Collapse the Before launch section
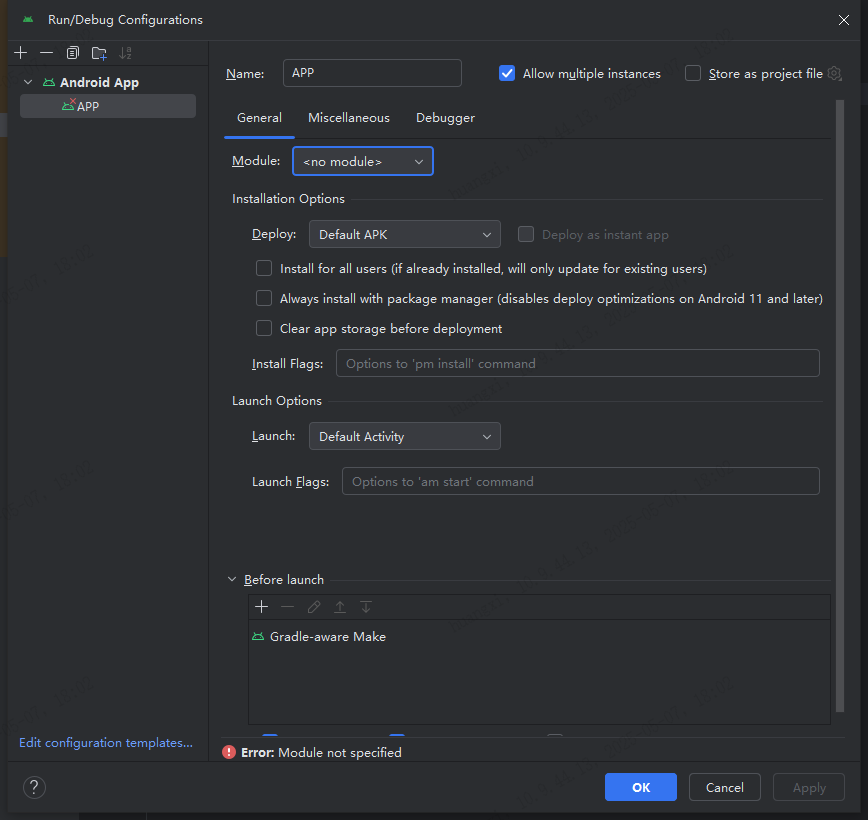 (232, 579)
